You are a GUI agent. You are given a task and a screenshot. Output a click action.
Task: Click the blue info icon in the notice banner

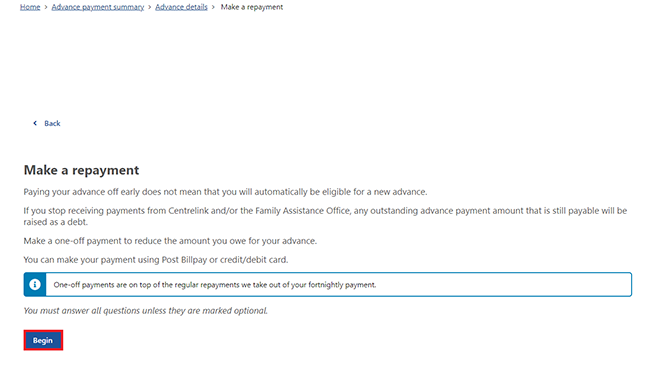(x=35, y=284)
